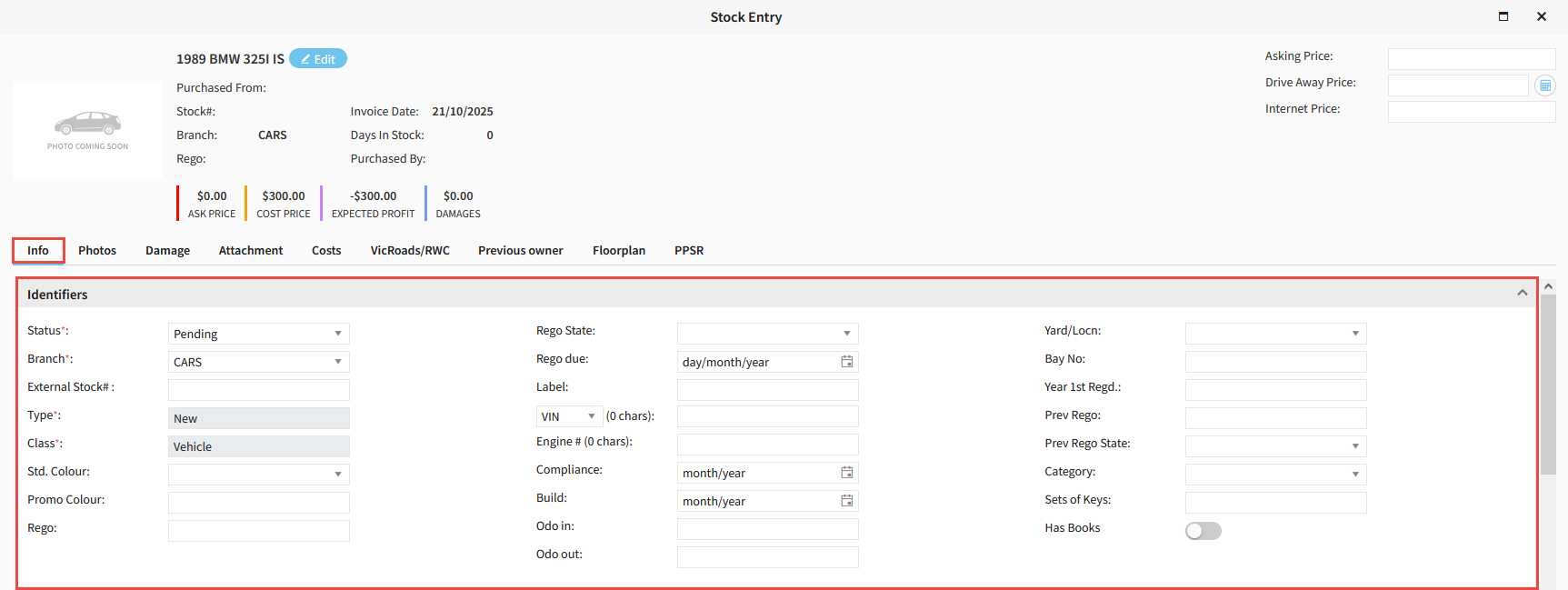This screenshot has height=590, width=1568.
Task: Click the scroll up arrow of the scrollbar
Action: pyautogui.click(x=1548, y=286)
